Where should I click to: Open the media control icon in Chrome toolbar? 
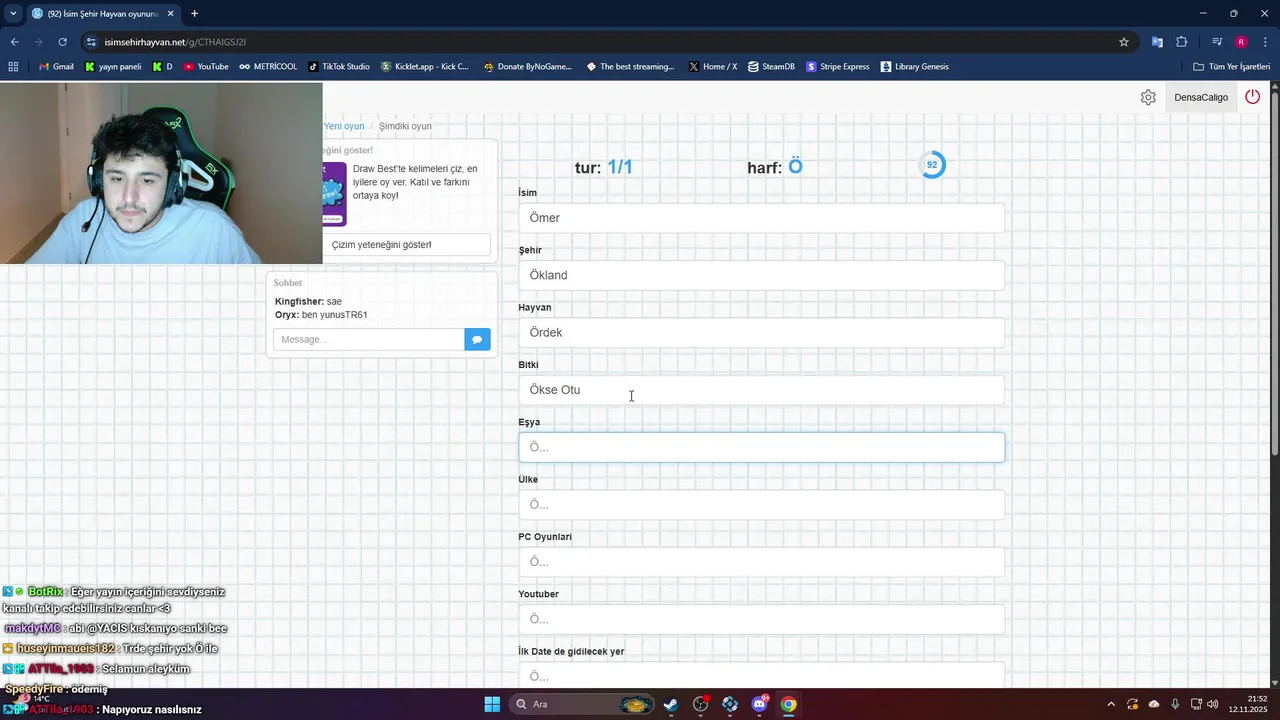(x=1217, y=42)
